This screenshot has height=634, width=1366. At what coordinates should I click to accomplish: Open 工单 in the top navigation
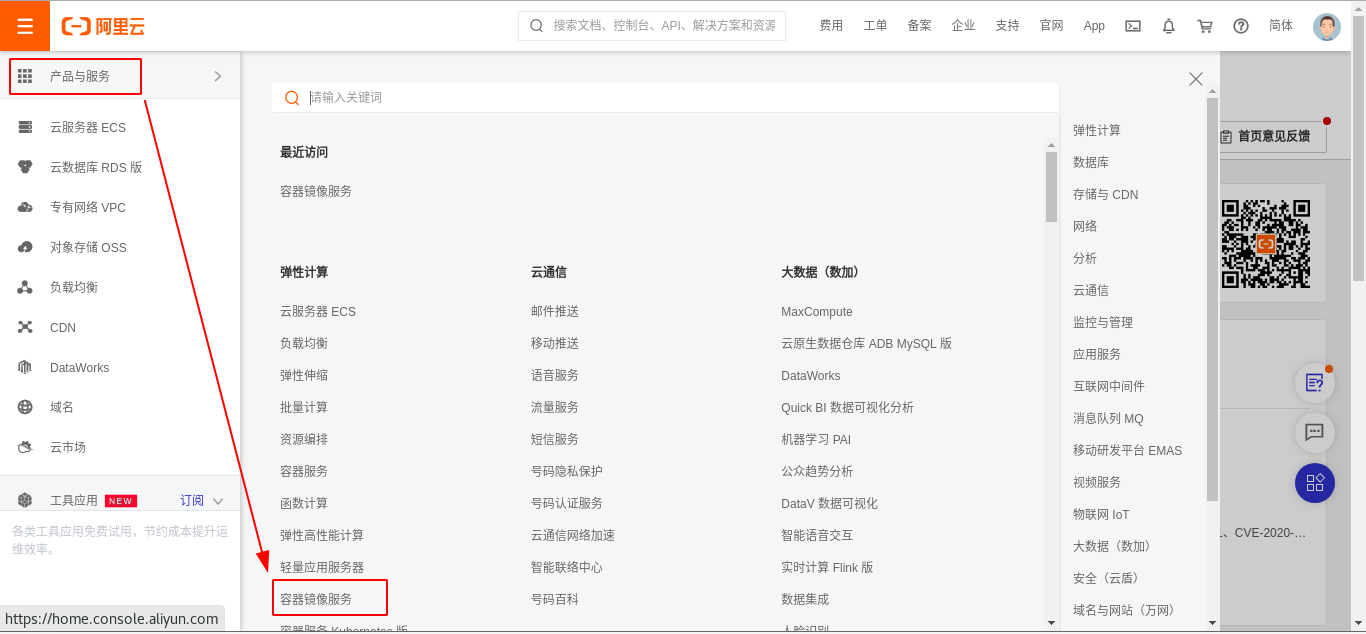click(875, 26)
